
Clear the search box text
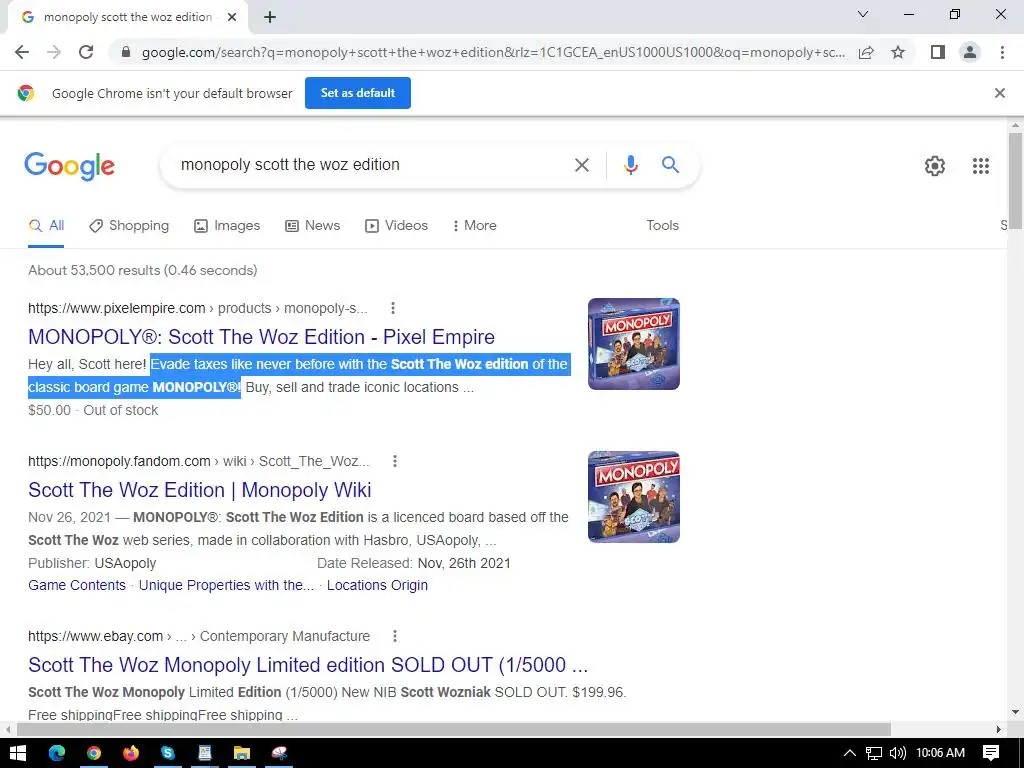582,165
